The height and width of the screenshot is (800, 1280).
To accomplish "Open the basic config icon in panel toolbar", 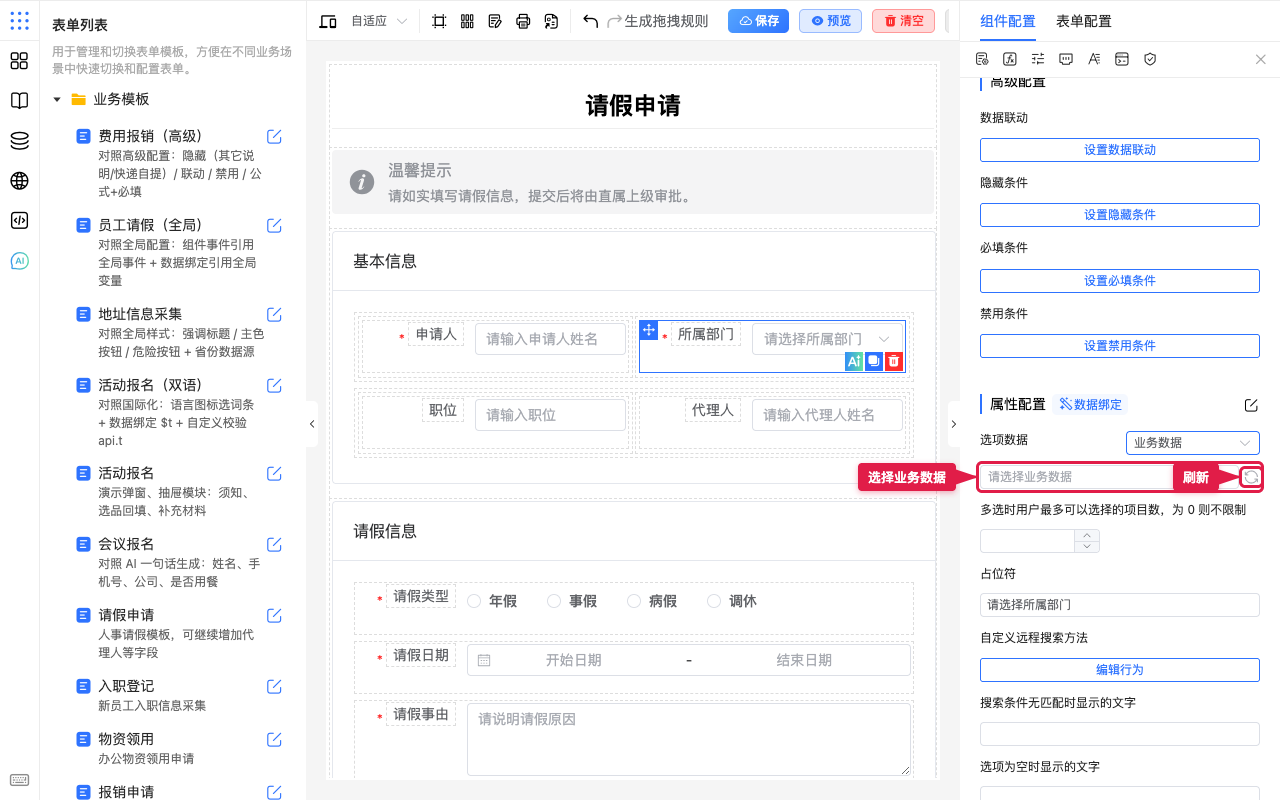I will 982,59.
